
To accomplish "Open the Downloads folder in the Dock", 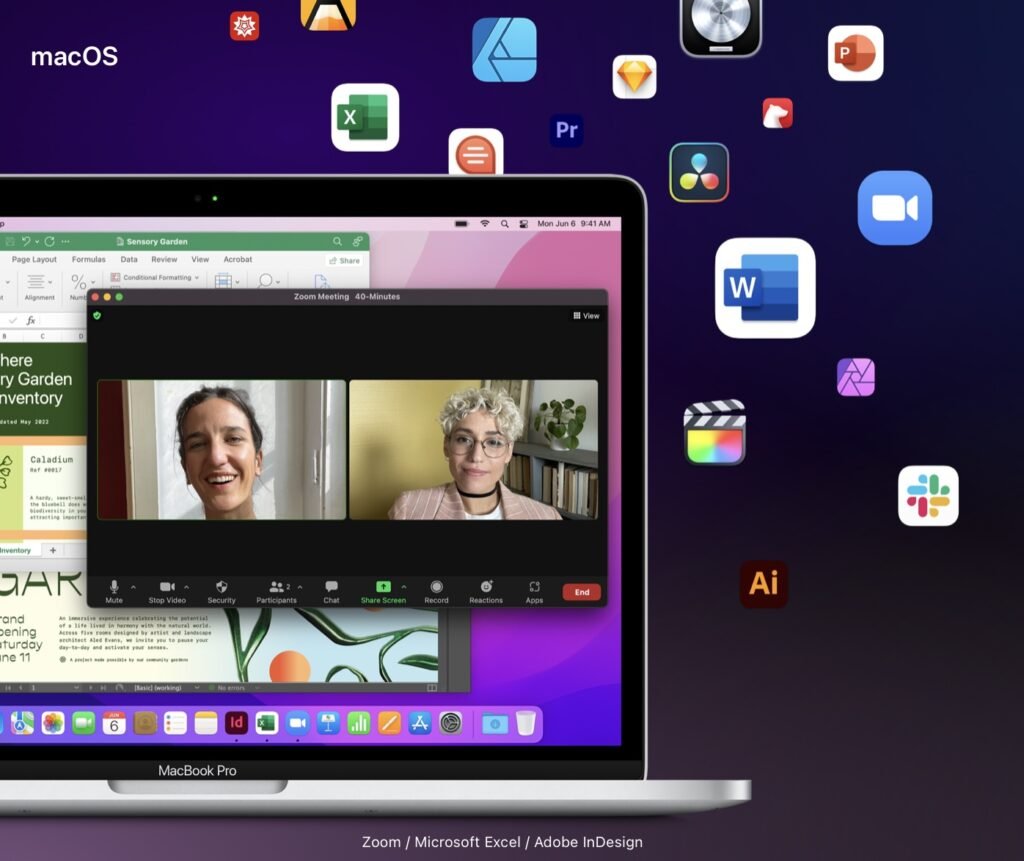I will pyautogui.click(x=495, y=723).
